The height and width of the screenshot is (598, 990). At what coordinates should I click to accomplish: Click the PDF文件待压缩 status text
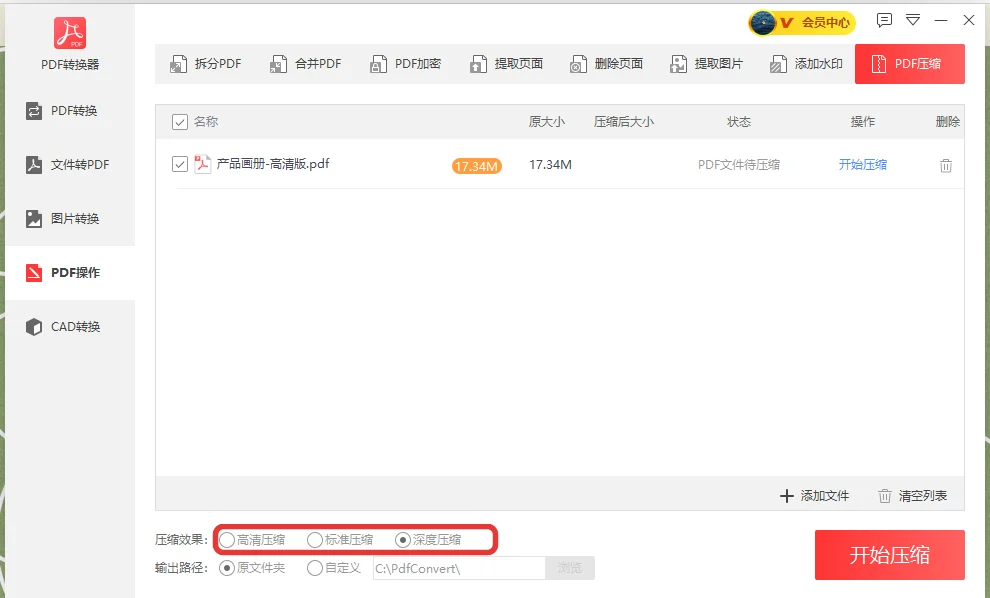[739, 165]
